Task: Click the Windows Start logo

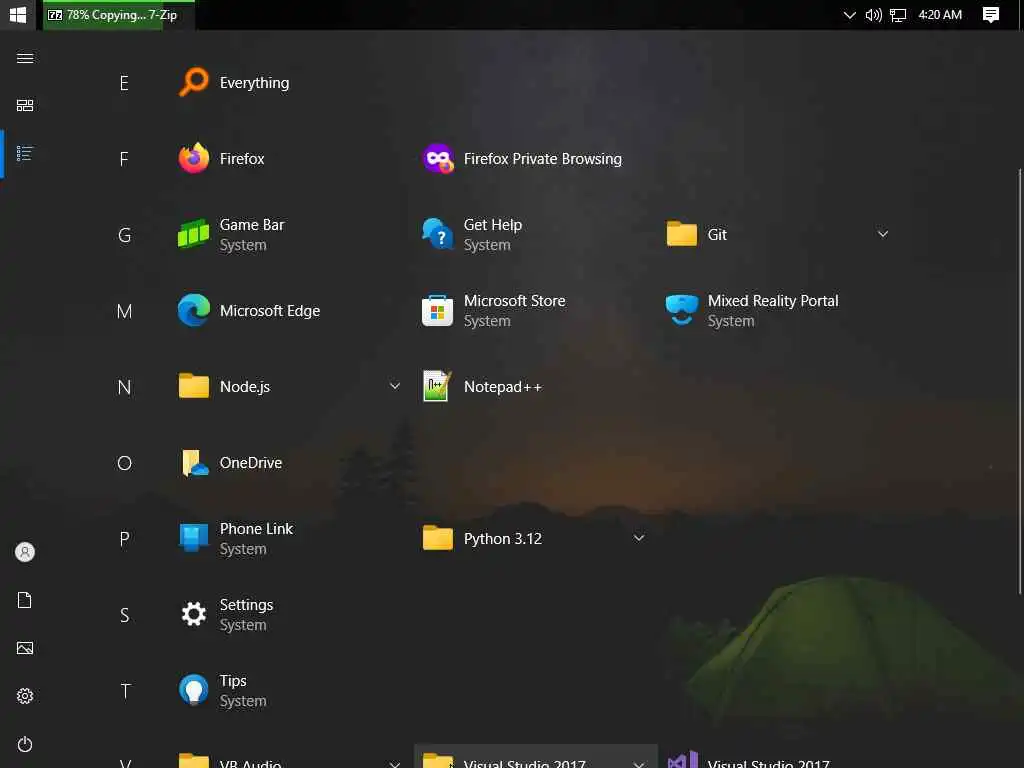Action: point(18,14)
